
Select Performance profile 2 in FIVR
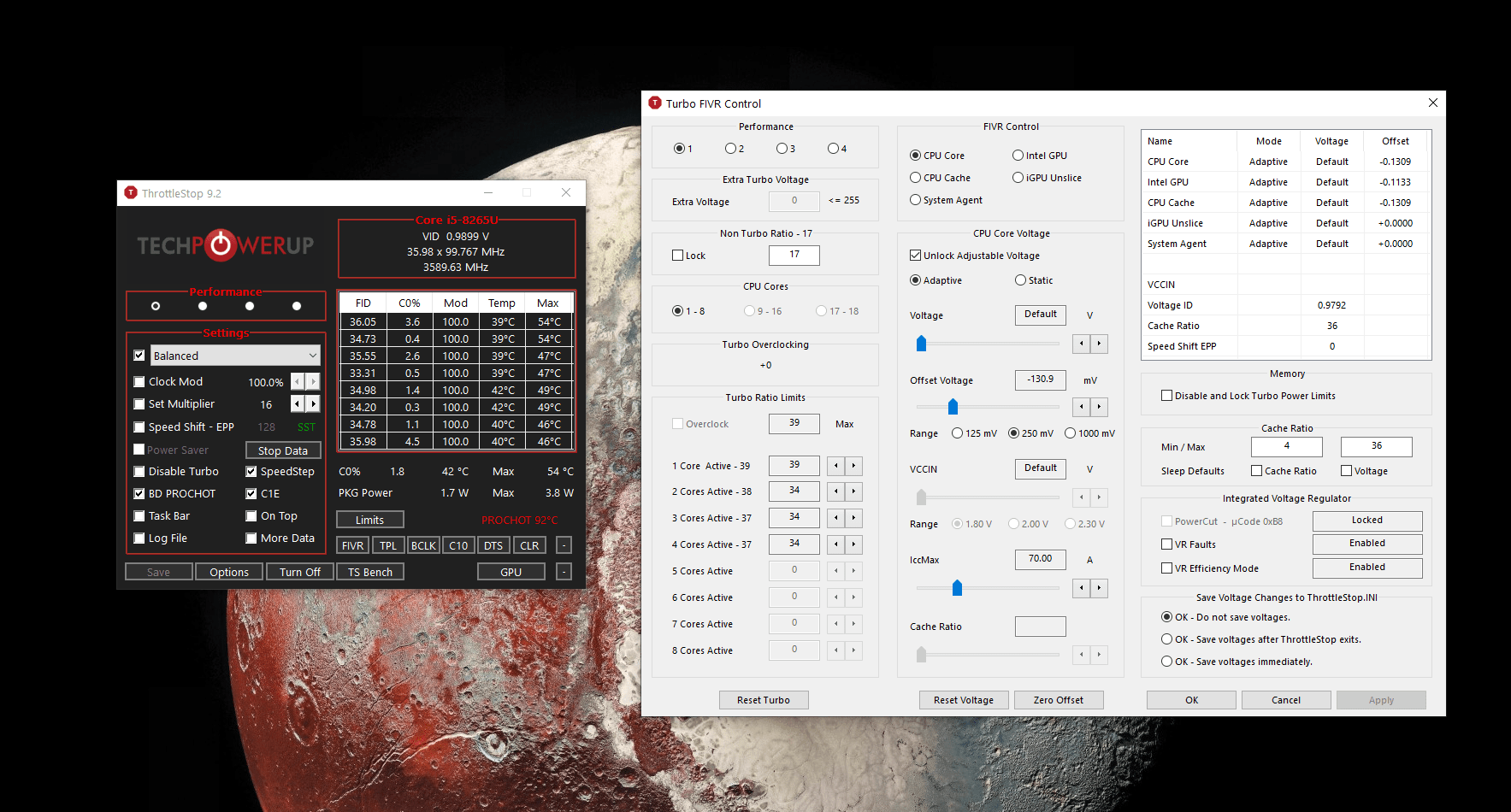(x=730, y=149)
